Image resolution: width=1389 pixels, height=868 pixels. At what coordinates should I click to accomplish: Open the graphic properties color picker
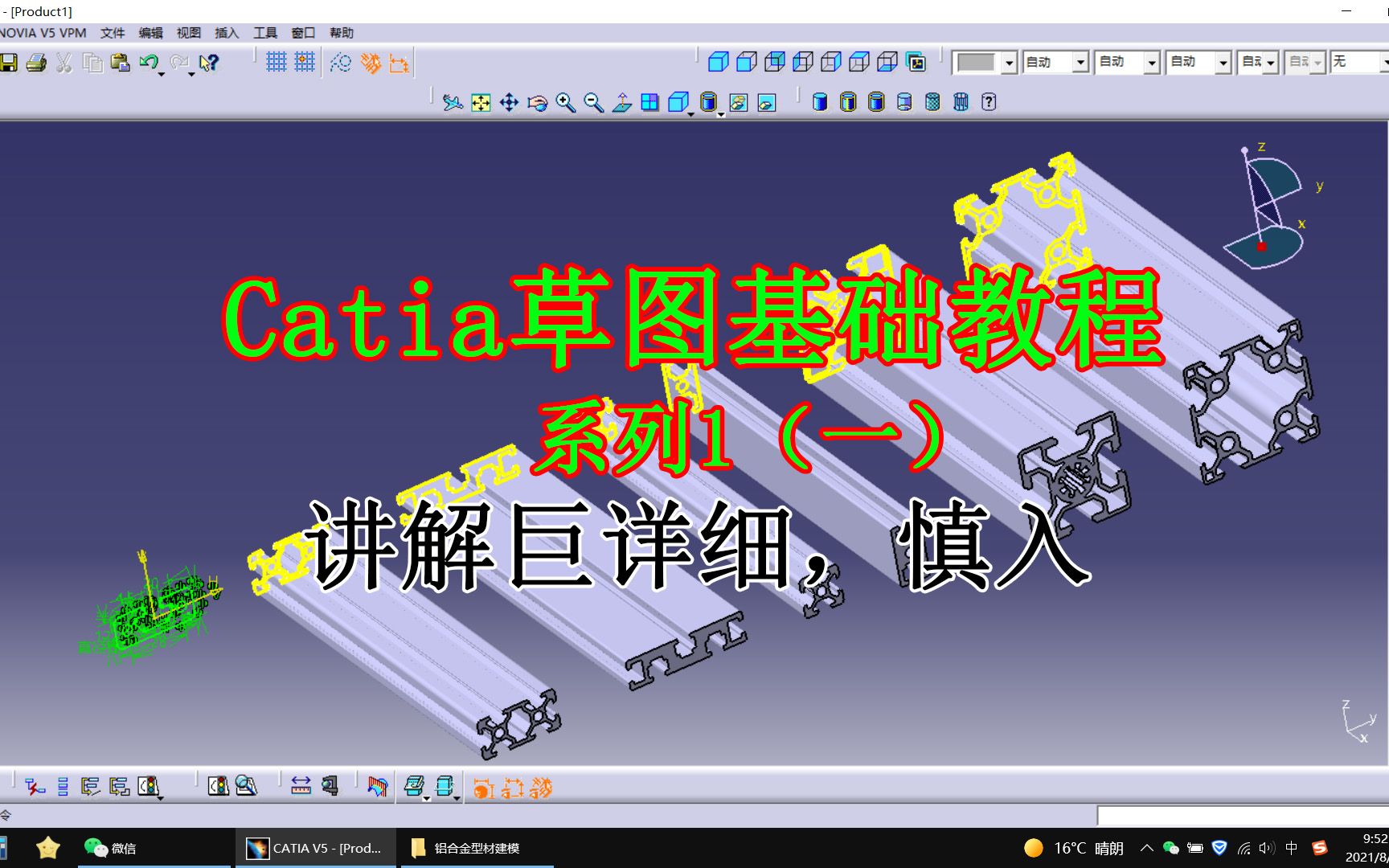click(1009, 62)
